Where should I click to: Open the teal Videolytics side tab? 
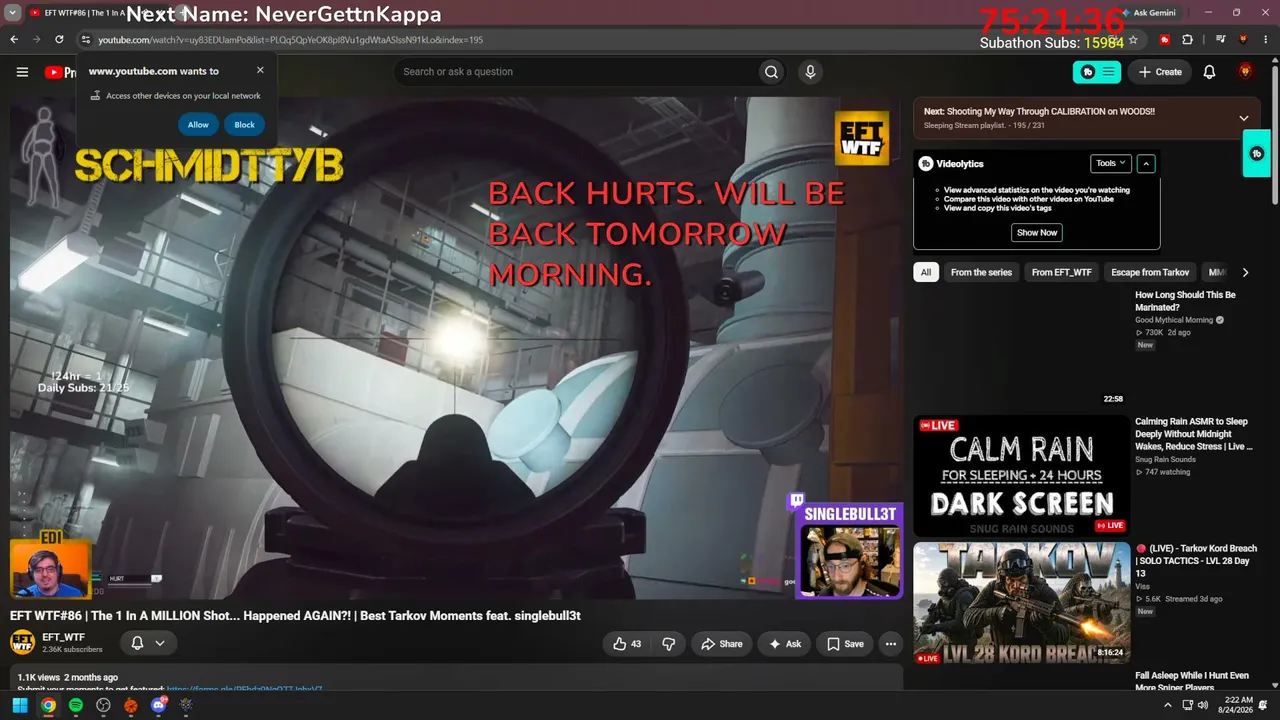tap(1257, 154)
